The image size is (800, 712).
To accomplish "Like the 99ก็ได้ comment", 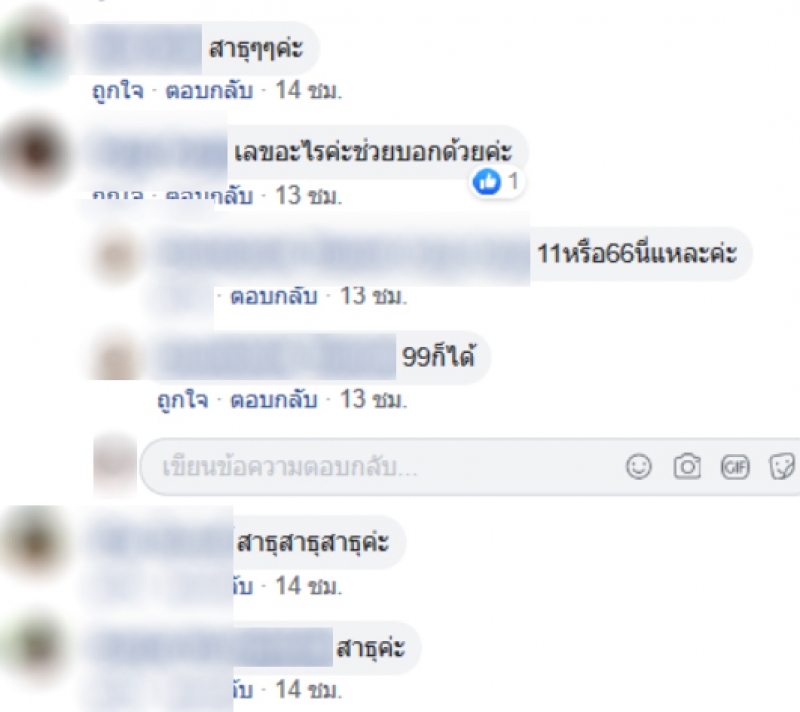I will tap(183, 400).
